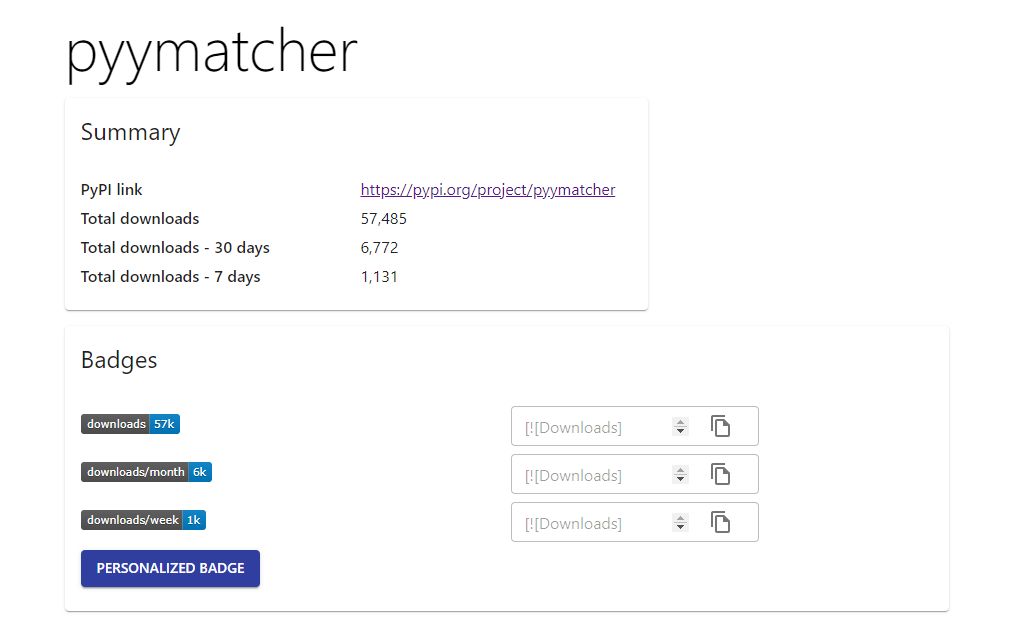This screenshot has height=625, width=1009.
Task: Click the Personalized Badge button
Action: pyautogui.click(x=171, y=568)
